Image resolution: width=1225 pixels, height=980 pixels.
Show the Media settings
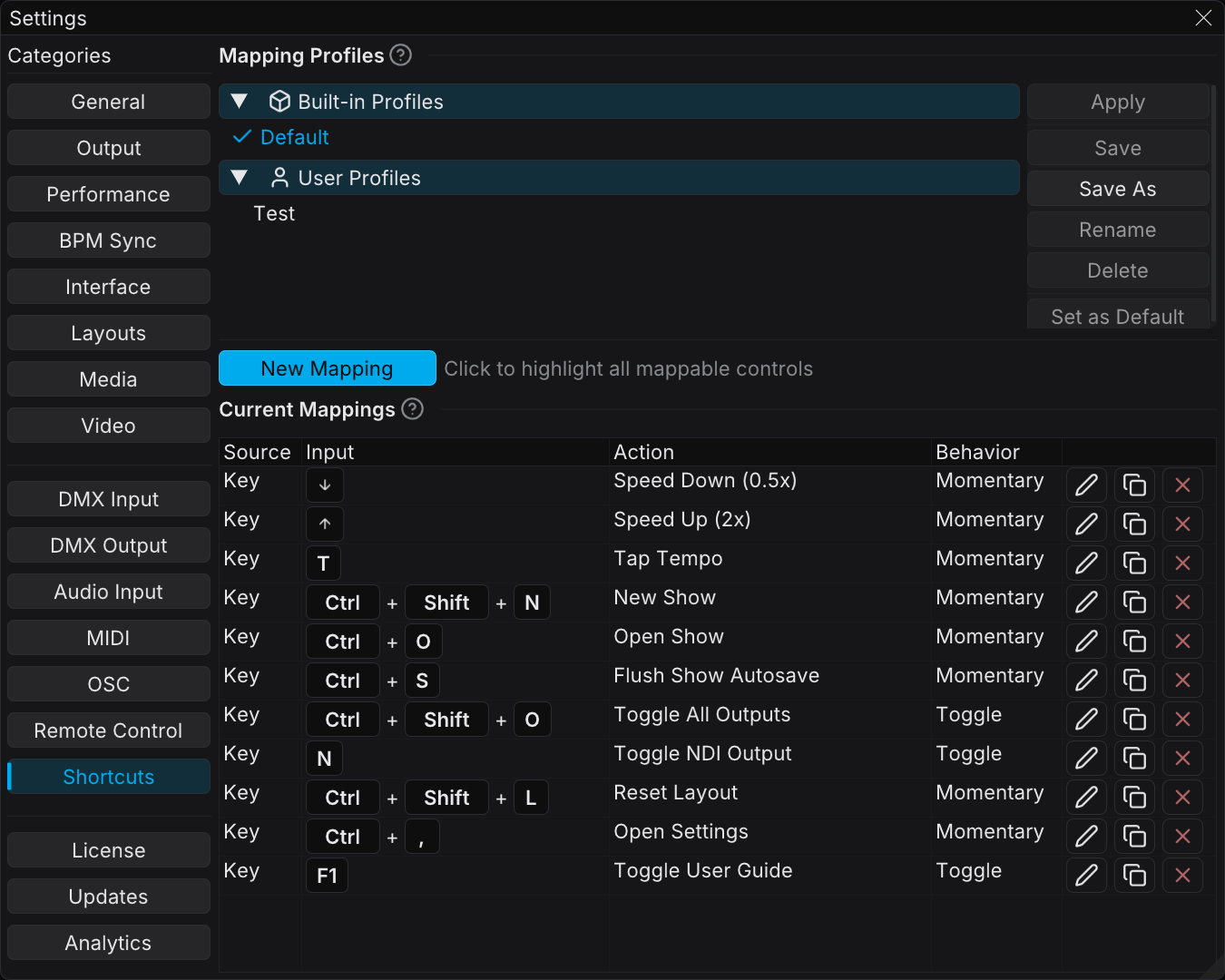tap(109, 379)
